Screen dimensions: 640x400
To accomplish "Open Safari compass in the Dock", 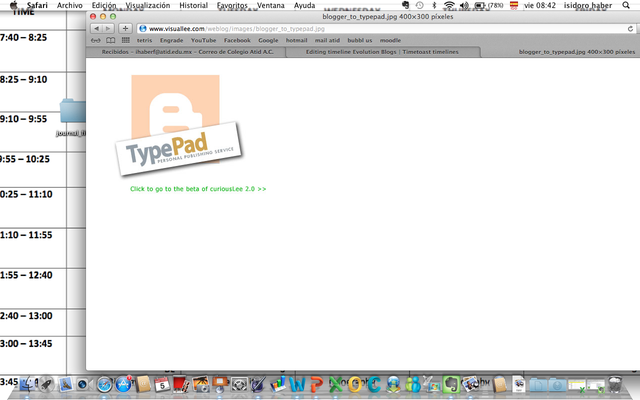I will pos(104,384).
